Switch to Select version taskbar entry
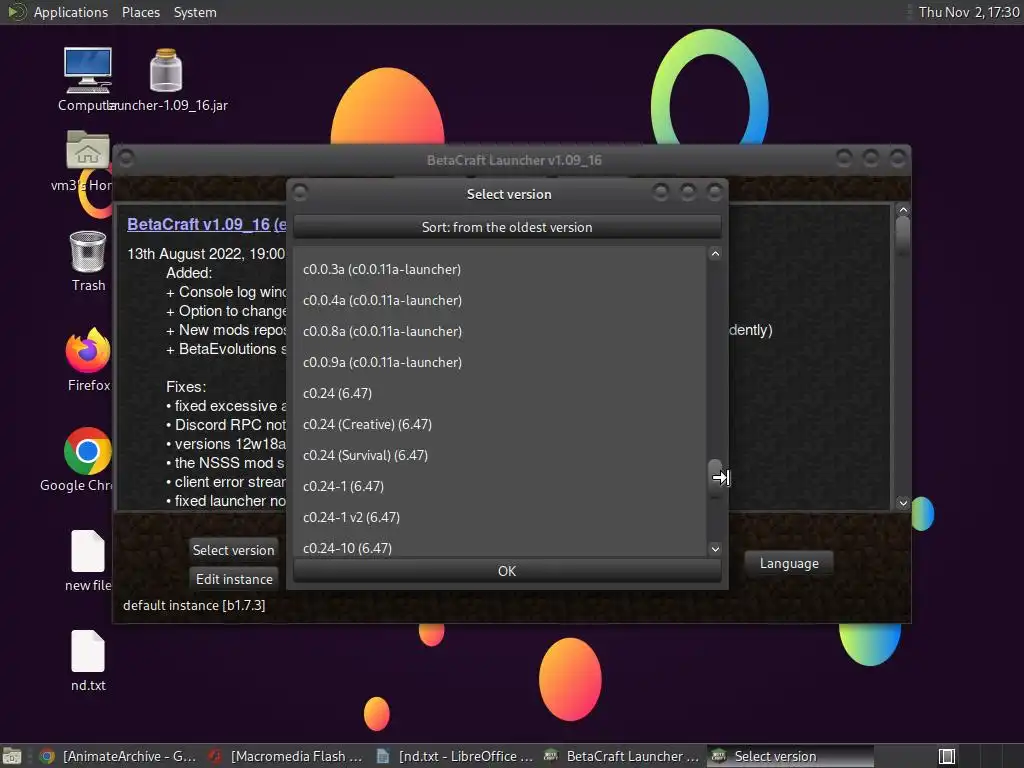 790,756
